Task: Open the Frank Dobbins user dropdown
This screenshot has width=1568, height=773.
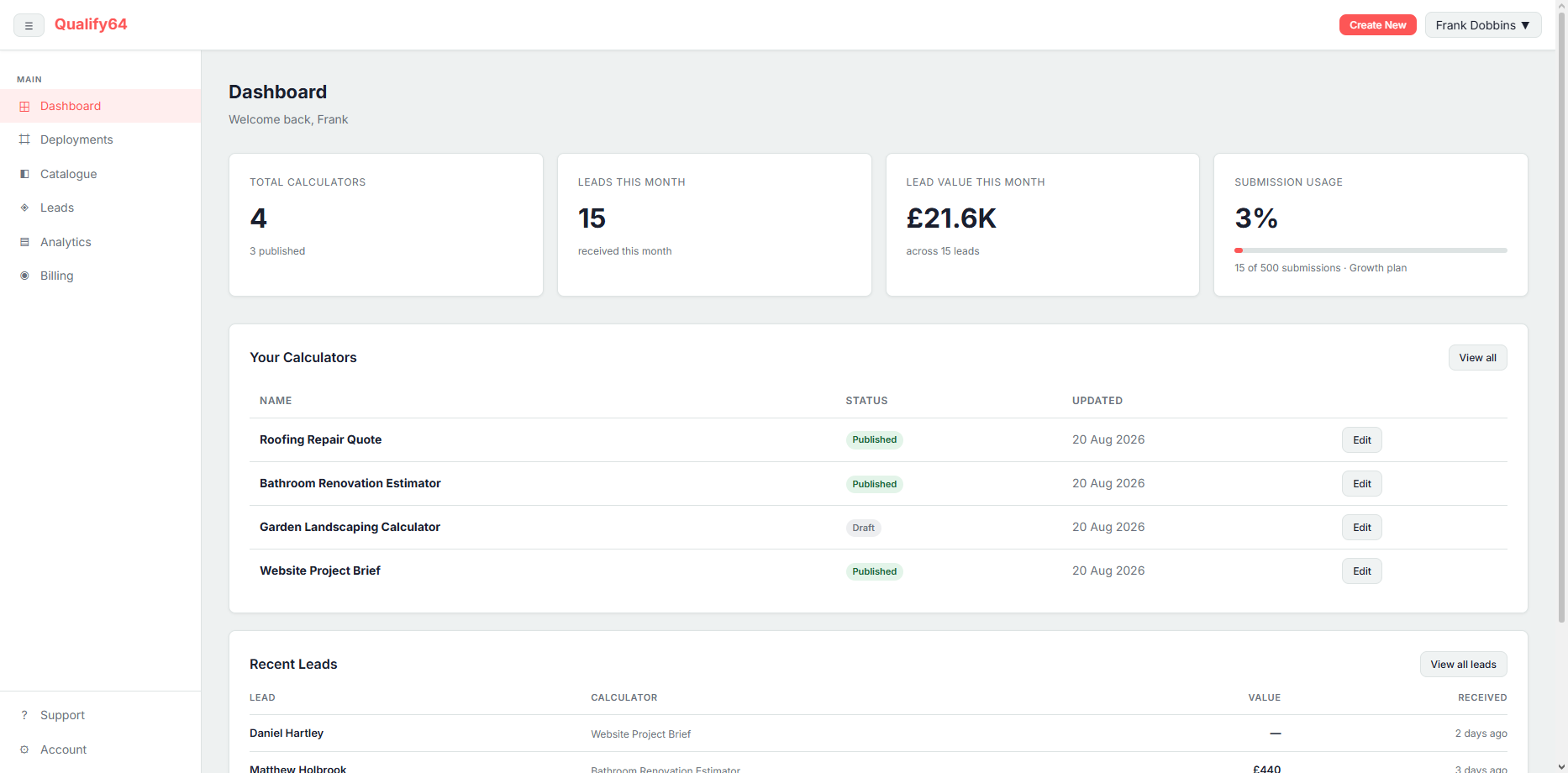Action: point(1483,25)
